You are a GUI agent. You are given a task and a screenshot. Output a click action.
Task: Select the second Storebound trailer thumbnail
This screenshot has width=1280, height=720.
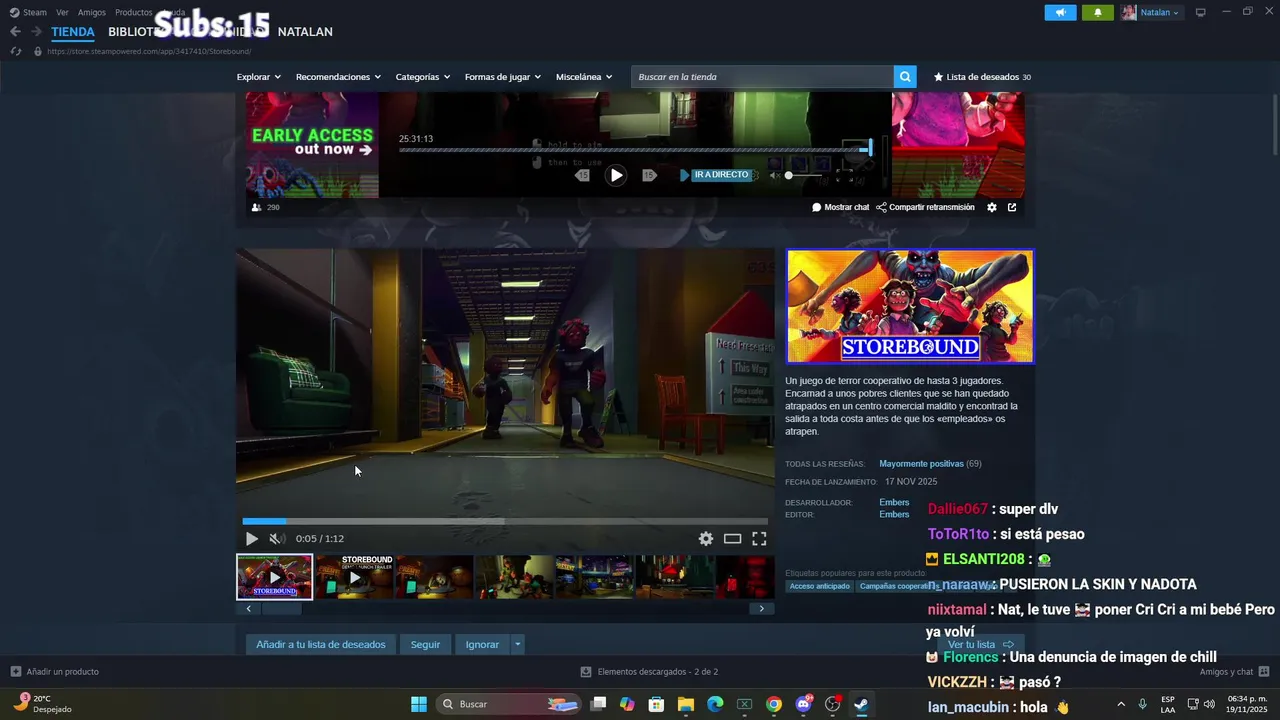point(354,577)
